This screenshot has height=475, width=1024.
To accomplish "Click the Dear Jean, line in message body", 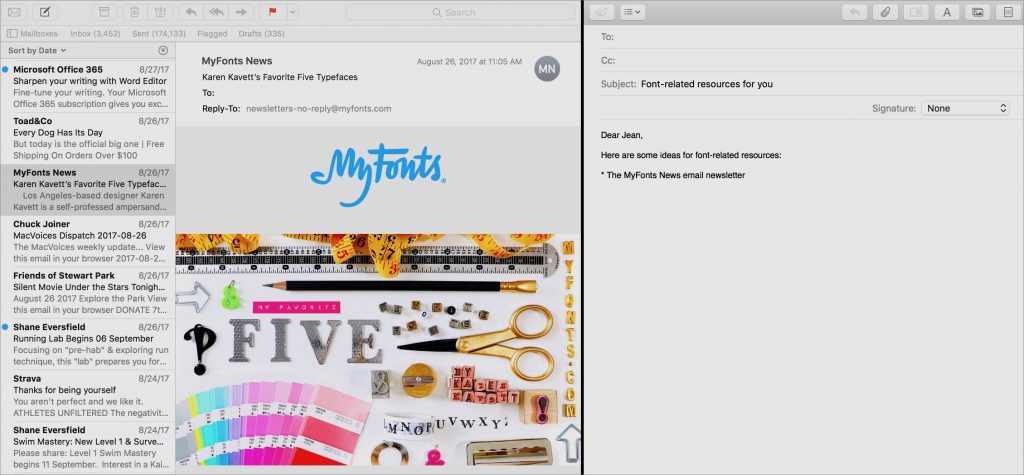I will (622, 135).
